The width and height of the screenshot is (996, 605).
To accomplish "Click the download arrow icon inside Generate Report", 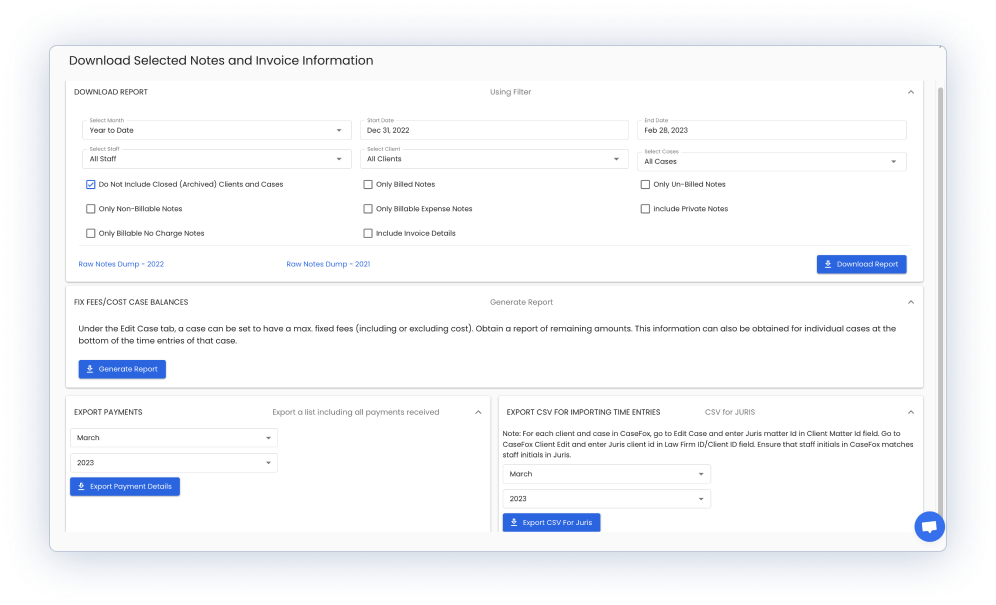I will click(90, 368).
